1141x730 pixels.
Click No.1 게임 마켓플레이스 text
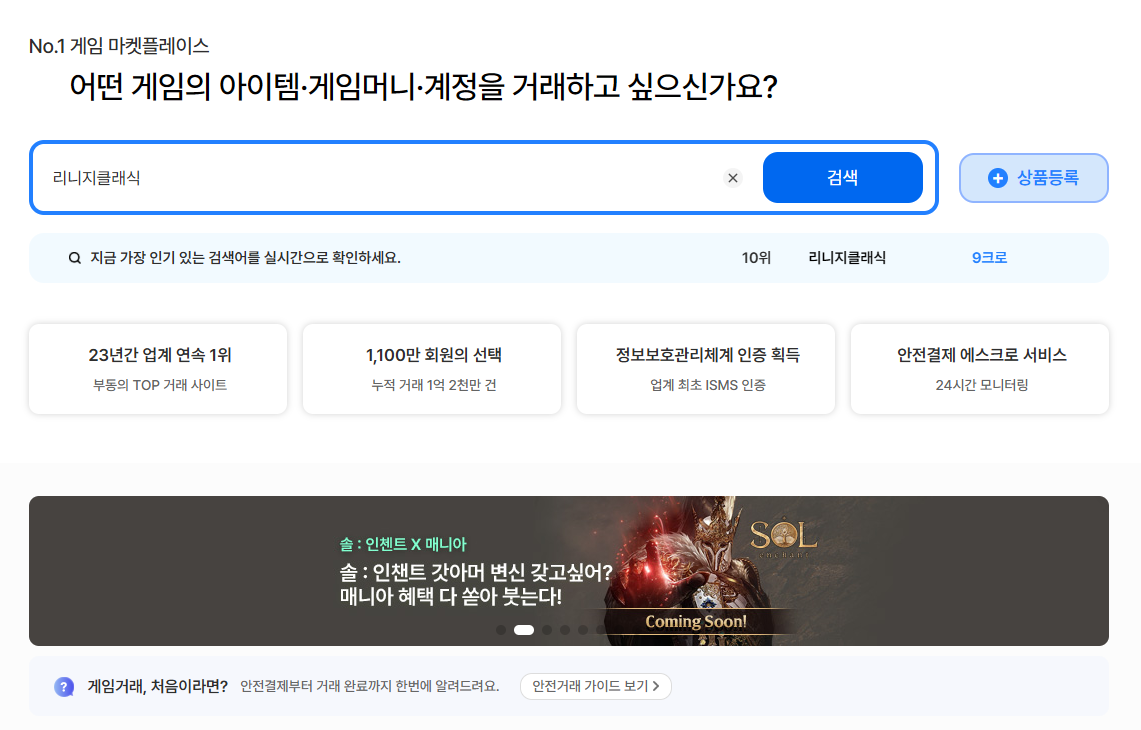pos(119,47)
